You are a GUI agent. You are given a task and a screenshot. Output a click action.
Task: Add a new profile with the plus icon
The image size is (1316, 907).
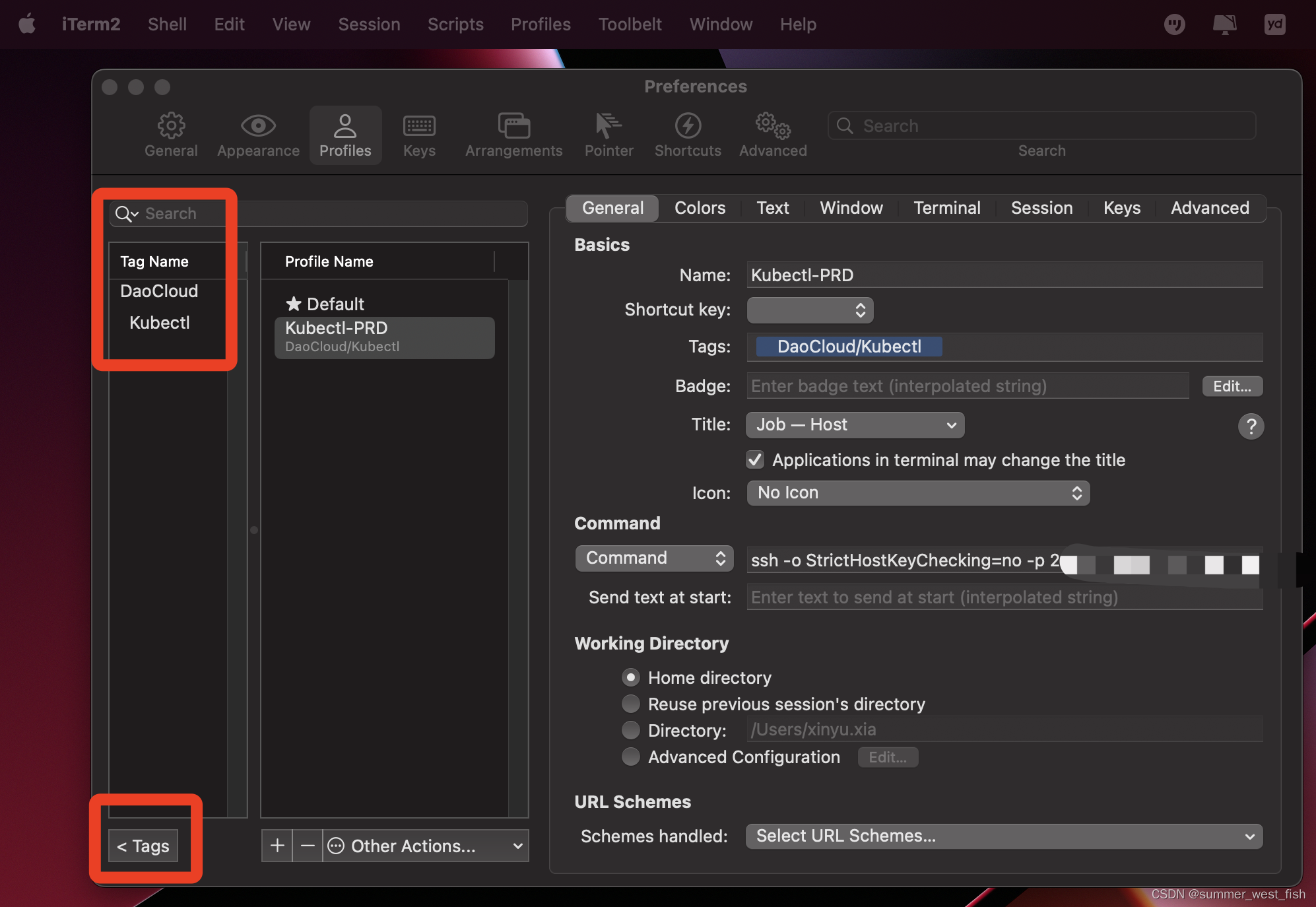277,846
